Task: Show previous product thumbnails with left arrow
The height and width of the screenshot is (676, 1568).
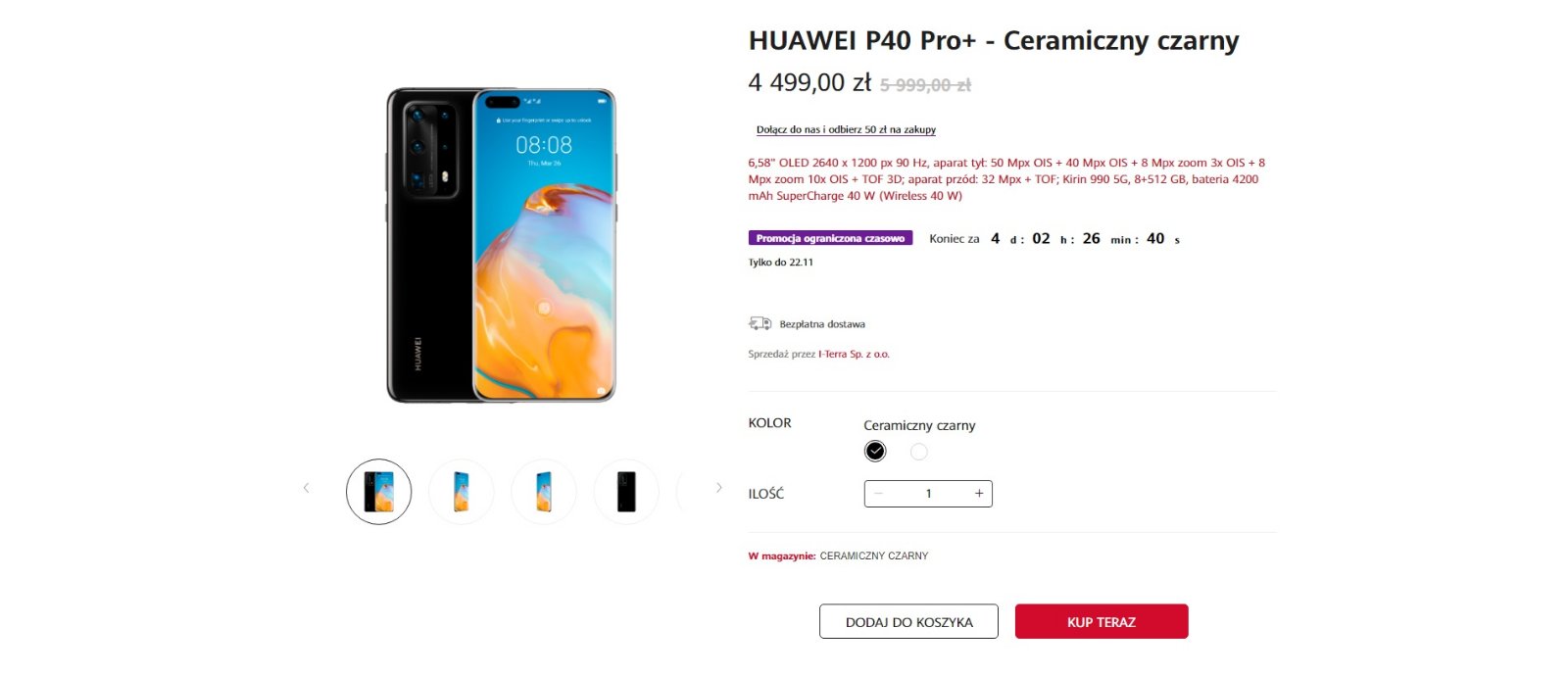Action: coord(306,488)
